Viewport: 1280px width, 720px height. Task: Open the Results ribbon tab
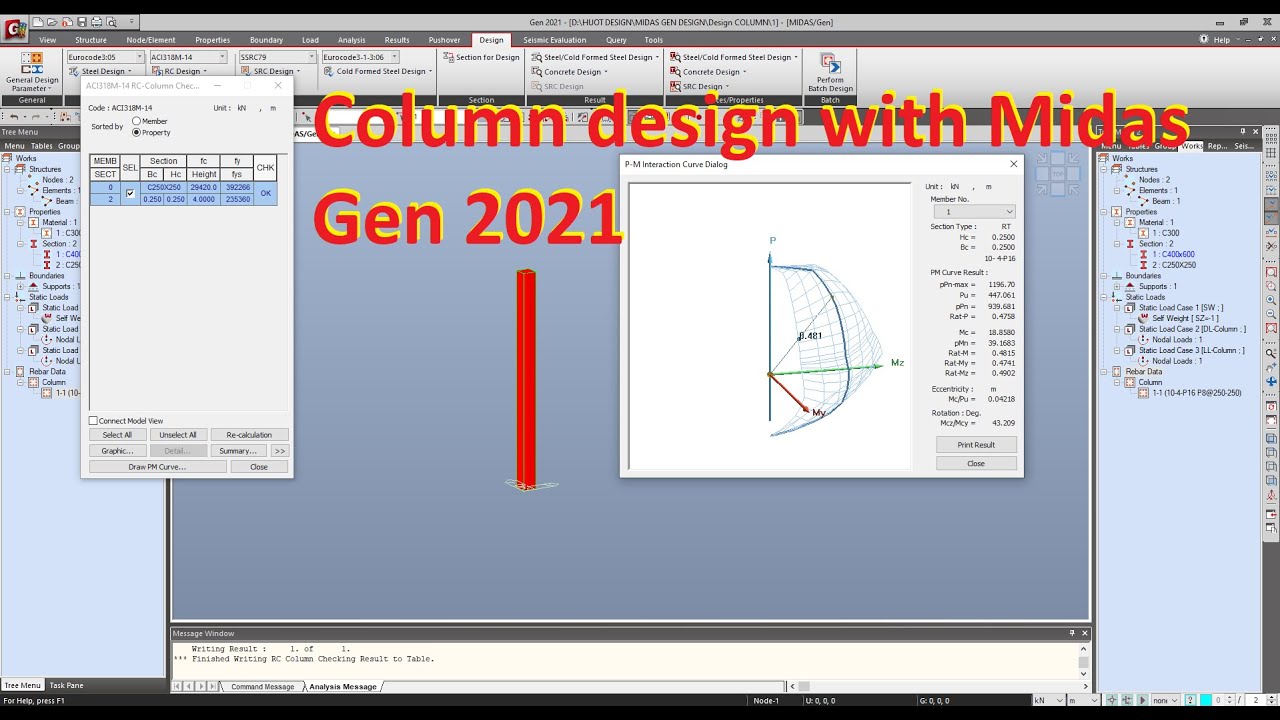coord(397,40)
